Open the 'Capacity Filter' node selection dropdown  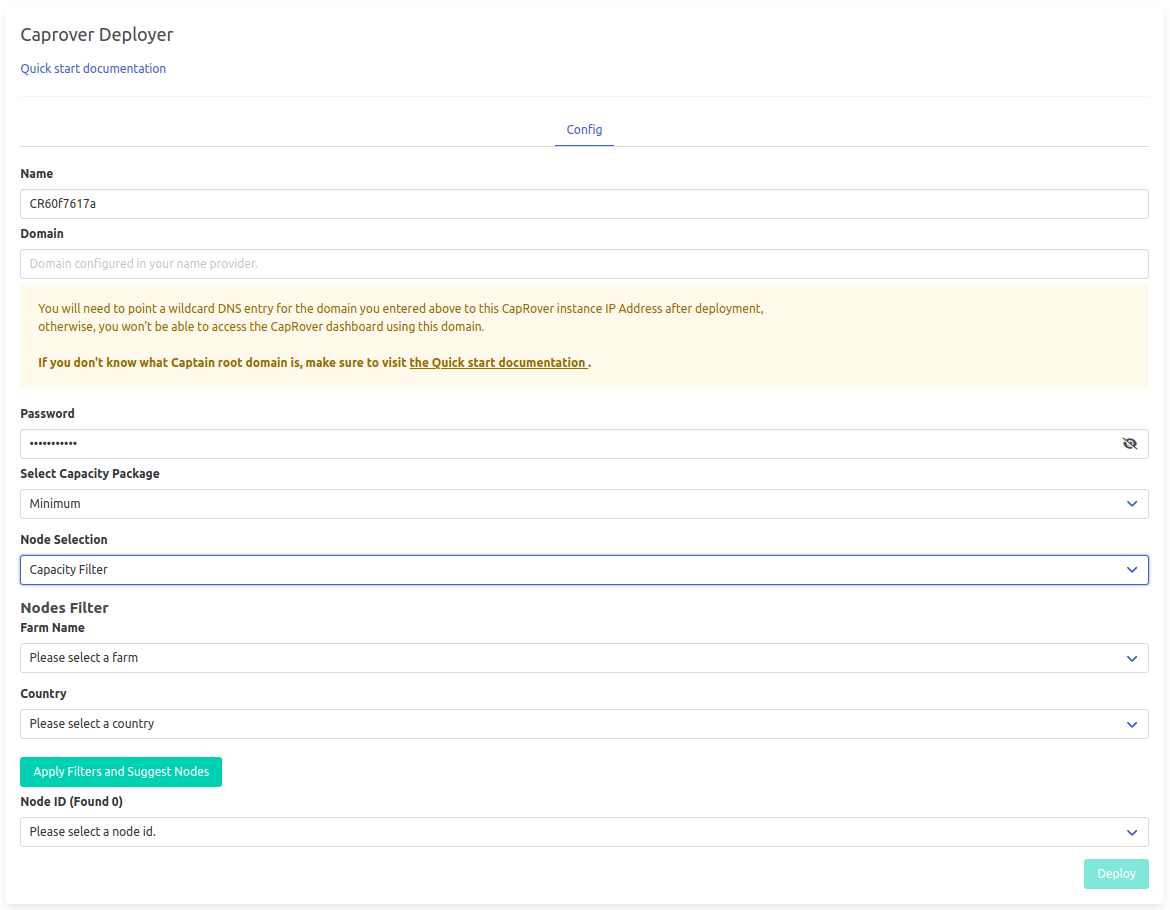point(560,570)
